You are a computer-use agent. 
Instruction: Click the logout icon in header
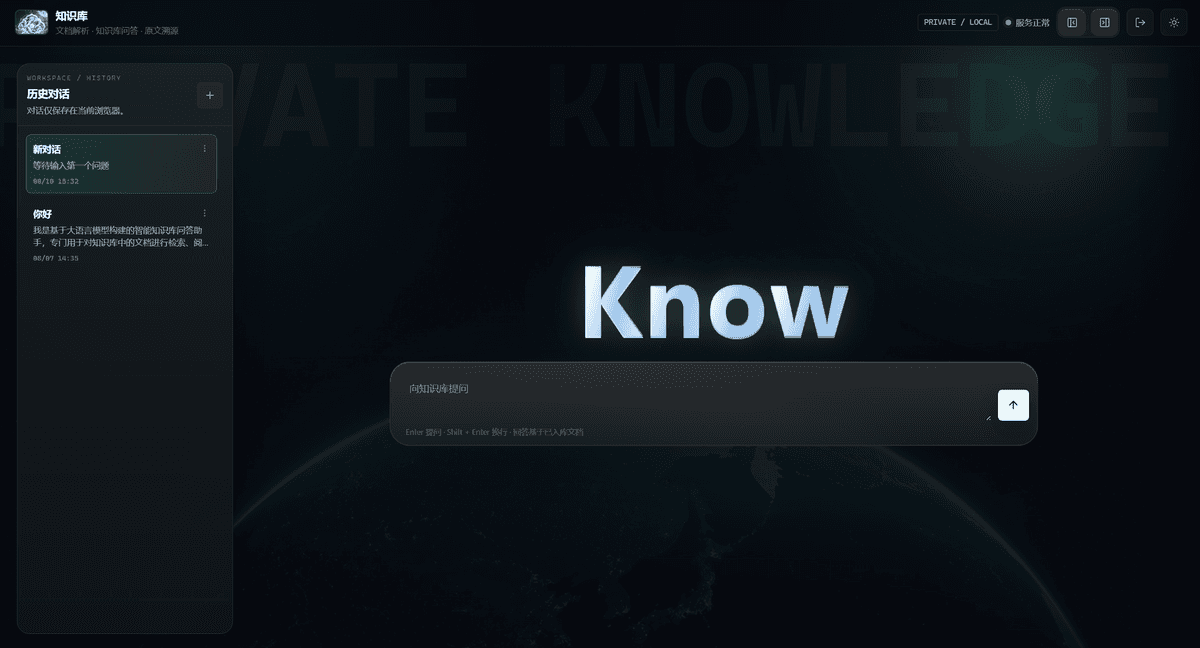1140,22
